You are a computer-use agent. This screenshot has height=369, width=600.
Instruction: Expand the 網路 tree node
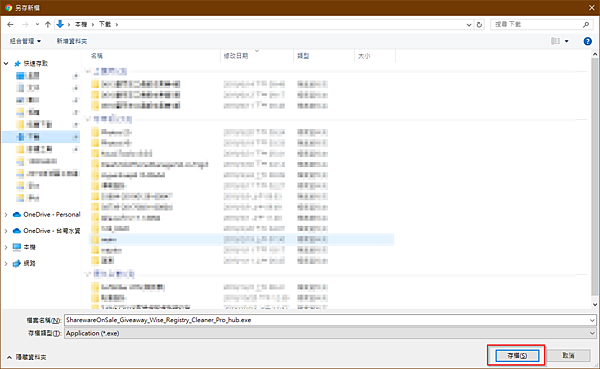pyautogui.click(x=6, y=263)
